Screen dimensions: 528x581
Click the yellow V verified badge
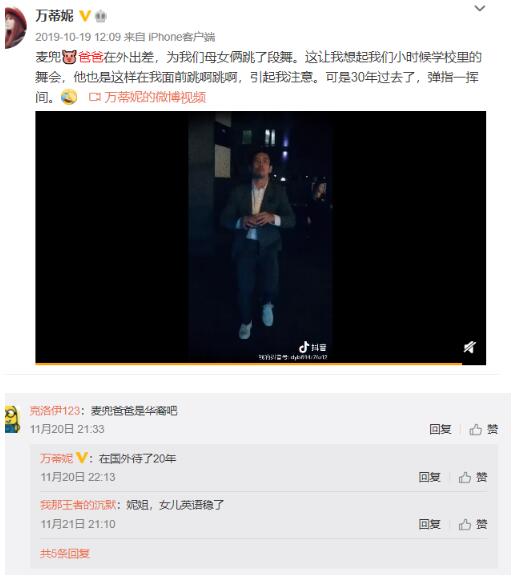click(85, 16)
